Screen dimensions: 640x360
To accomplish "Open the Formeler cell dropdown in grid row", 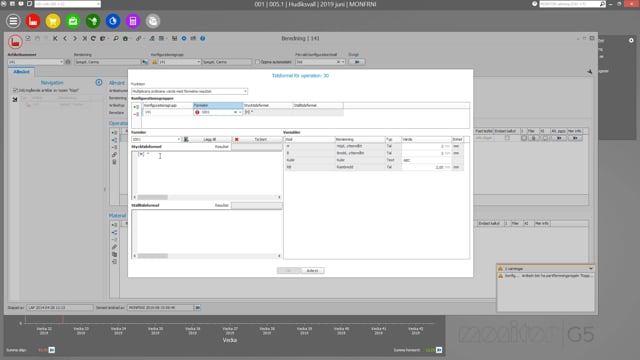I will coord(240,112).
